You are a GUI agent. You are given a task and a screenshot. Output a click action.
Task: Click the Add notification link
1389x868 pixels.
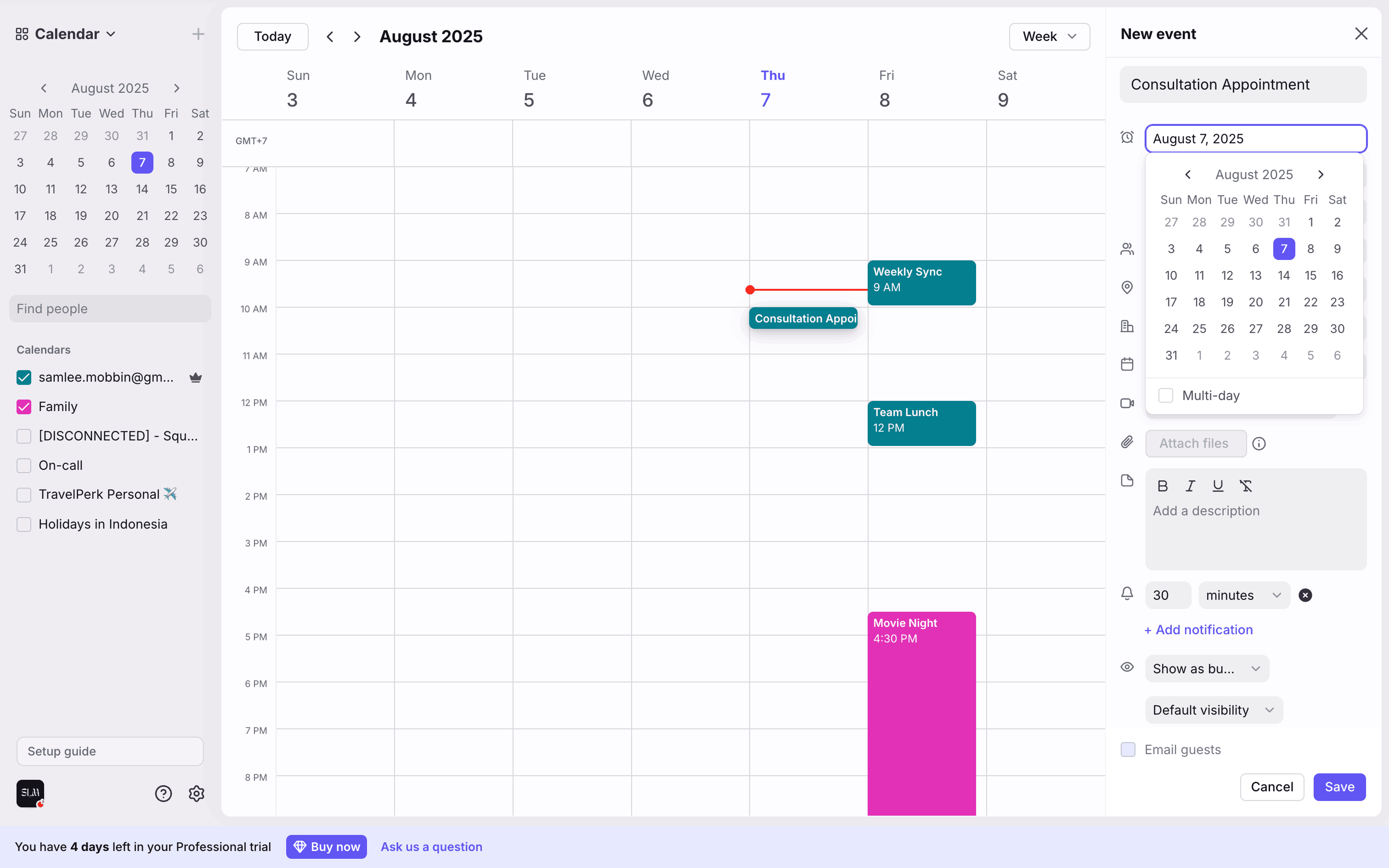(x=1198, y=630)
